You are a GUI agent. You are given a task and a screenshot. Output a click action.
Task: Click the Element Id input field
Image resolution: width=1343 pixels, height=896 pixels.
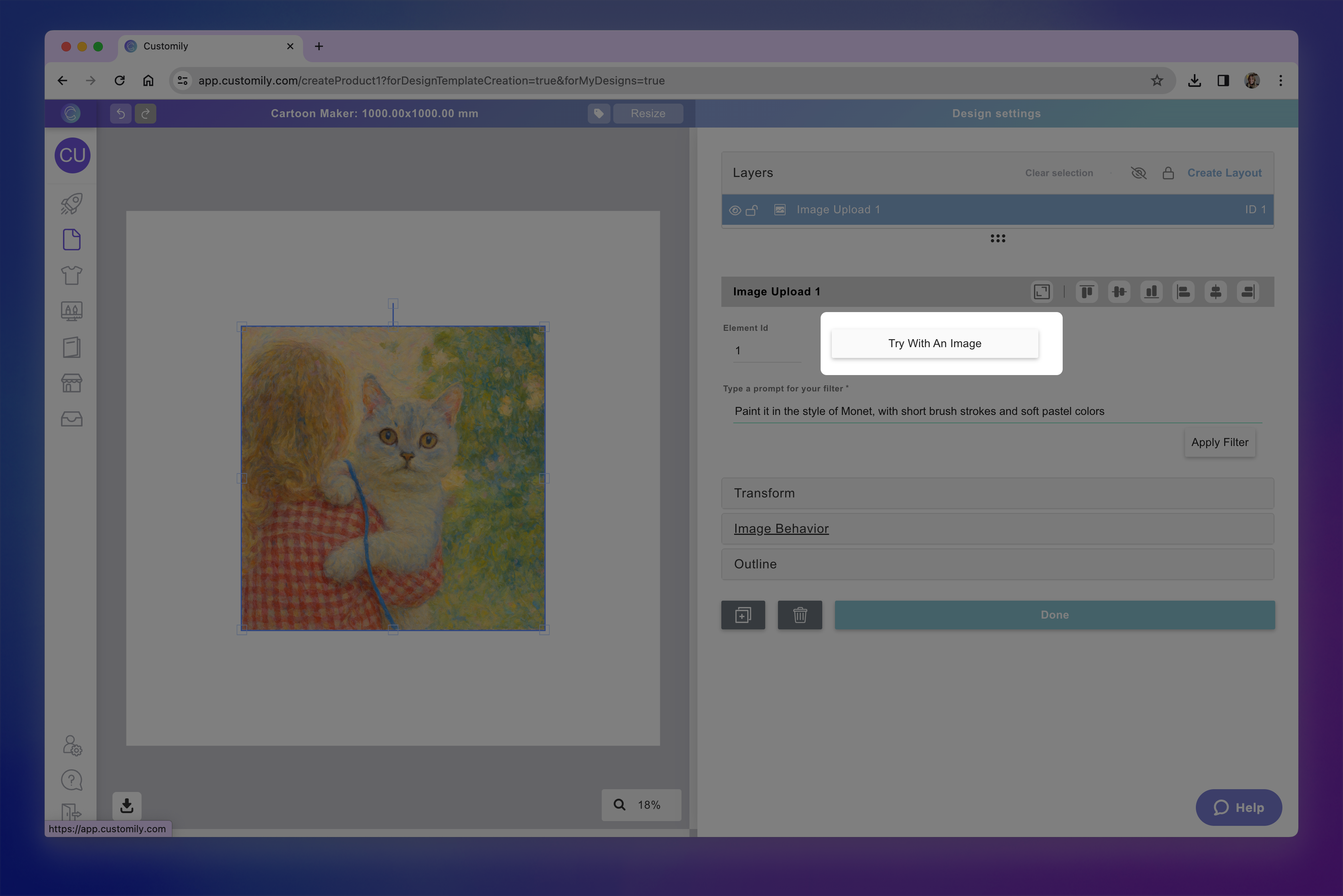pyautogui.click(x=767, y=350)
